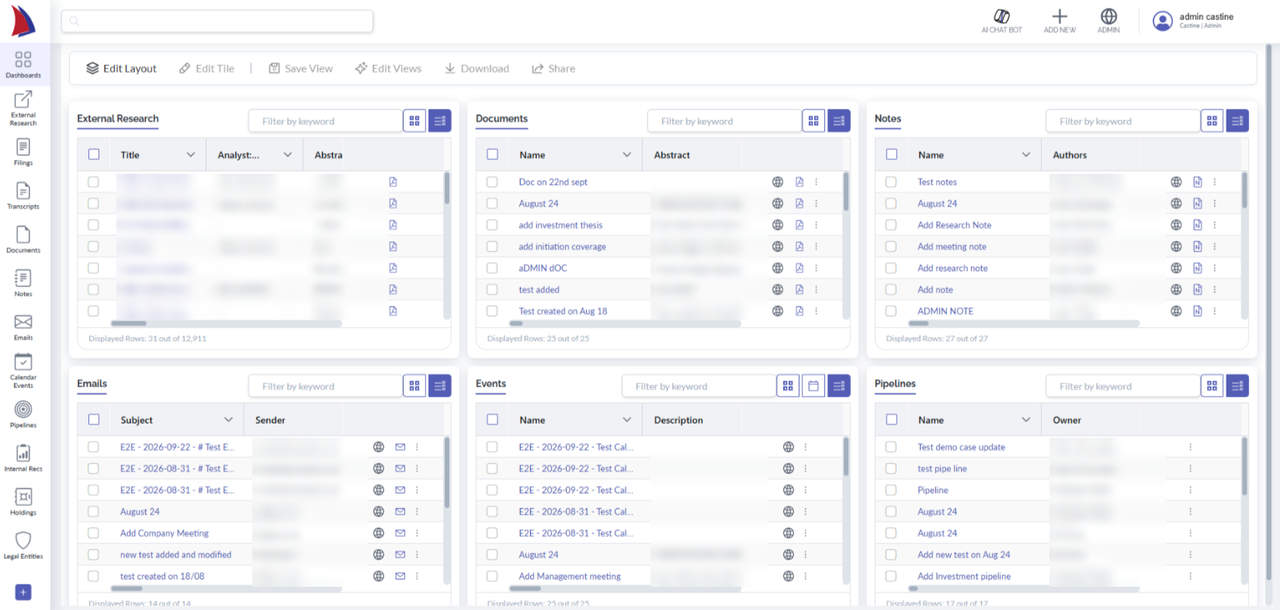Open Emails from the sidebar
Viewport: 1280px width, 610px height.
[x=23, y=328]
